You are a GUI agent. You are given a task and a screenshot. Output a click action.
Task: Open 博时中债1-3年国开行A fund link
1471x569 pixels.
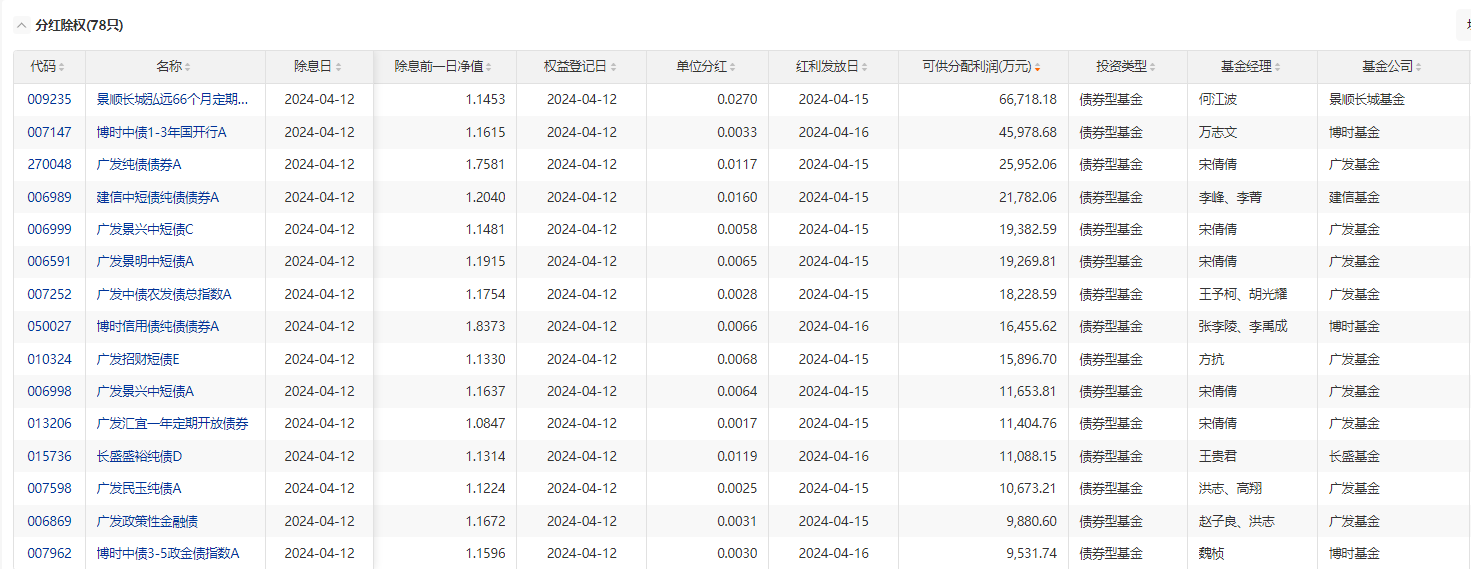point(161,132)
